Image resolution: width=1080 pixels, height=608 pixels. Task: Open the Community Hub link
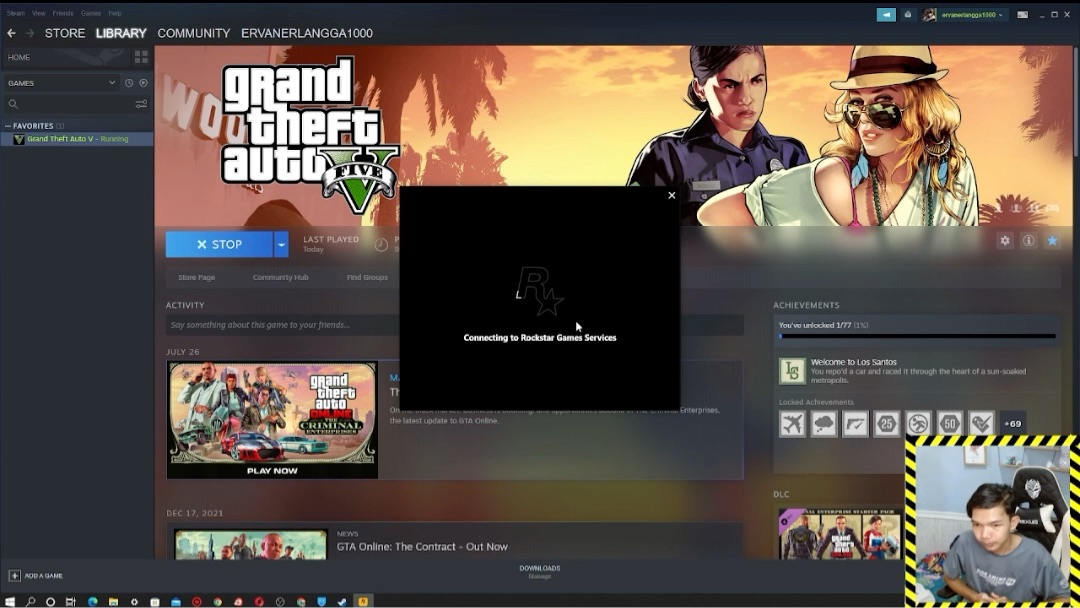(280, 277)
